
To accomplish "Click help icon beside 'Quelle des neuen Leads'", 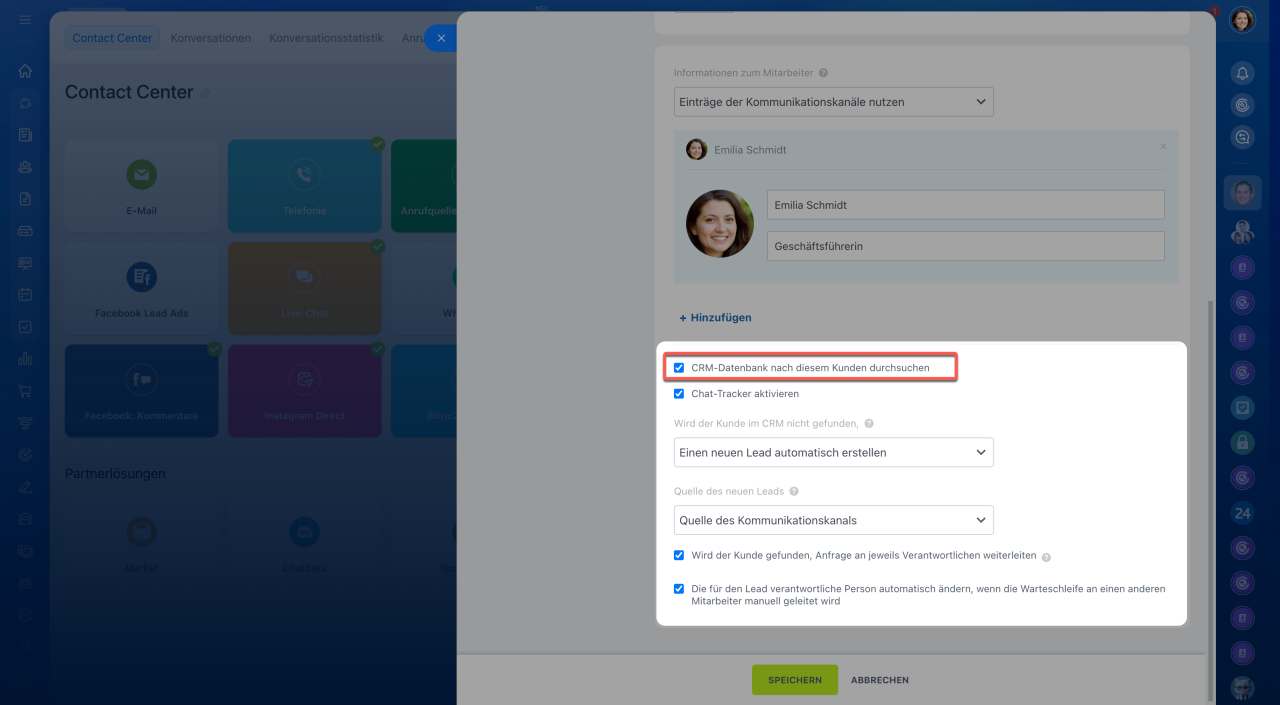I will point(794,492).
